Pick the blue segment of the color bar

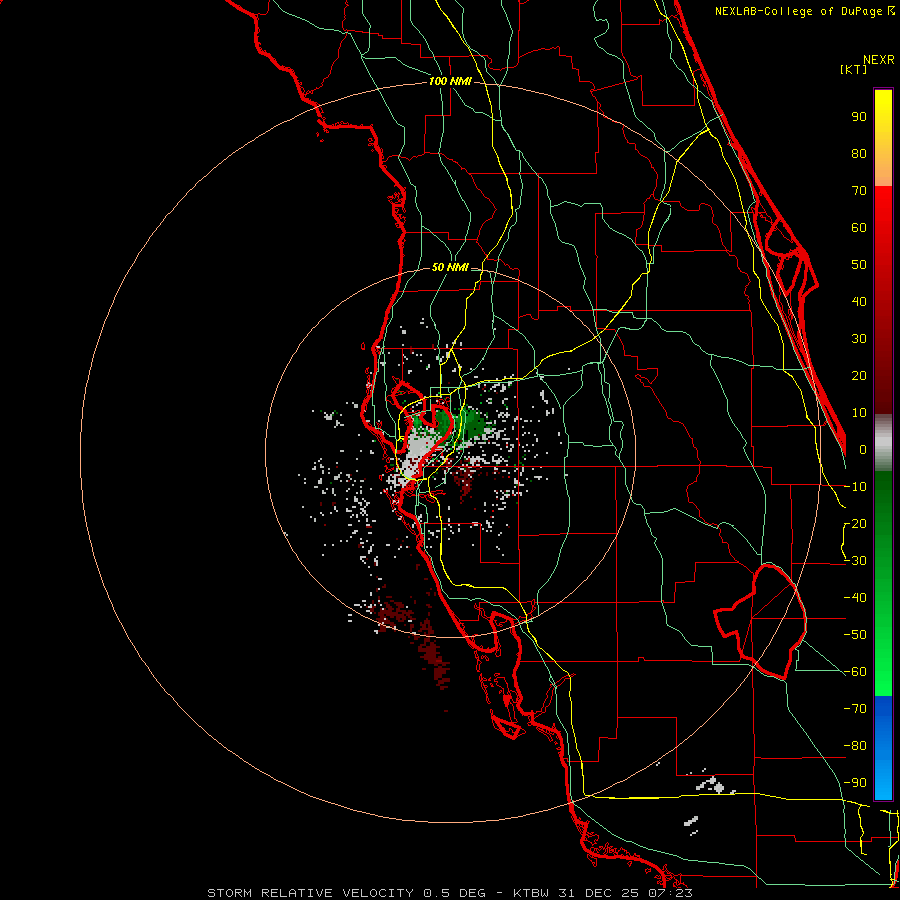point(883,747)
